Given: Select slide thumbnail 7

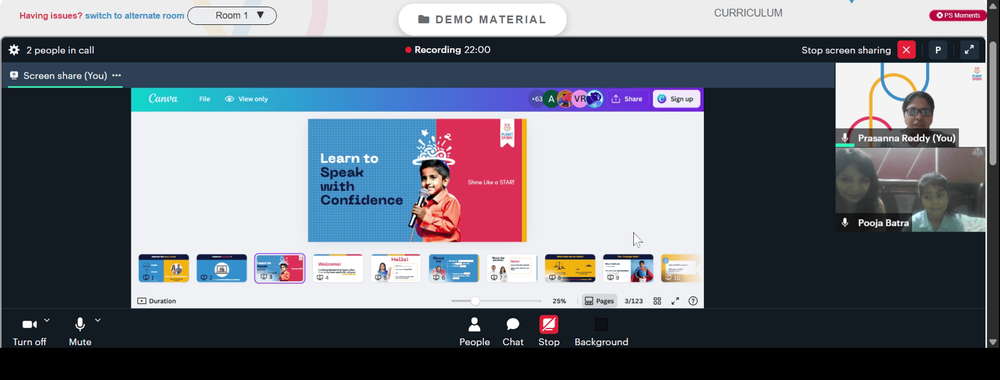Looking at the screenshot, I should [x=511, y=268].
